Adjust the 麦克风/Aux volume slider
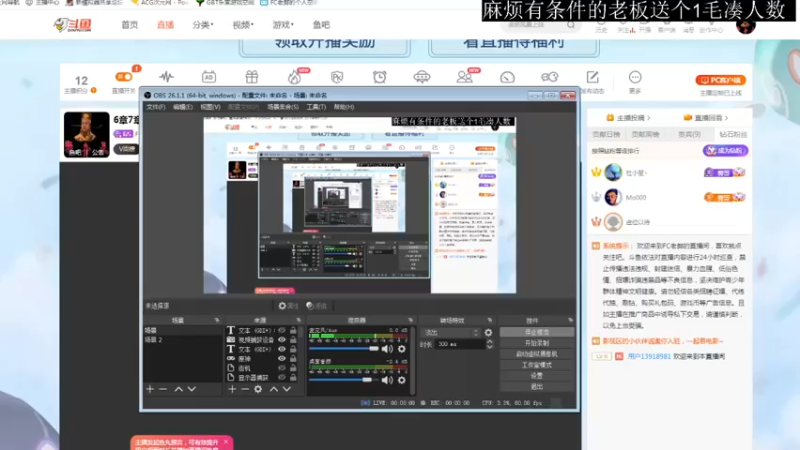 click(344, 348)
